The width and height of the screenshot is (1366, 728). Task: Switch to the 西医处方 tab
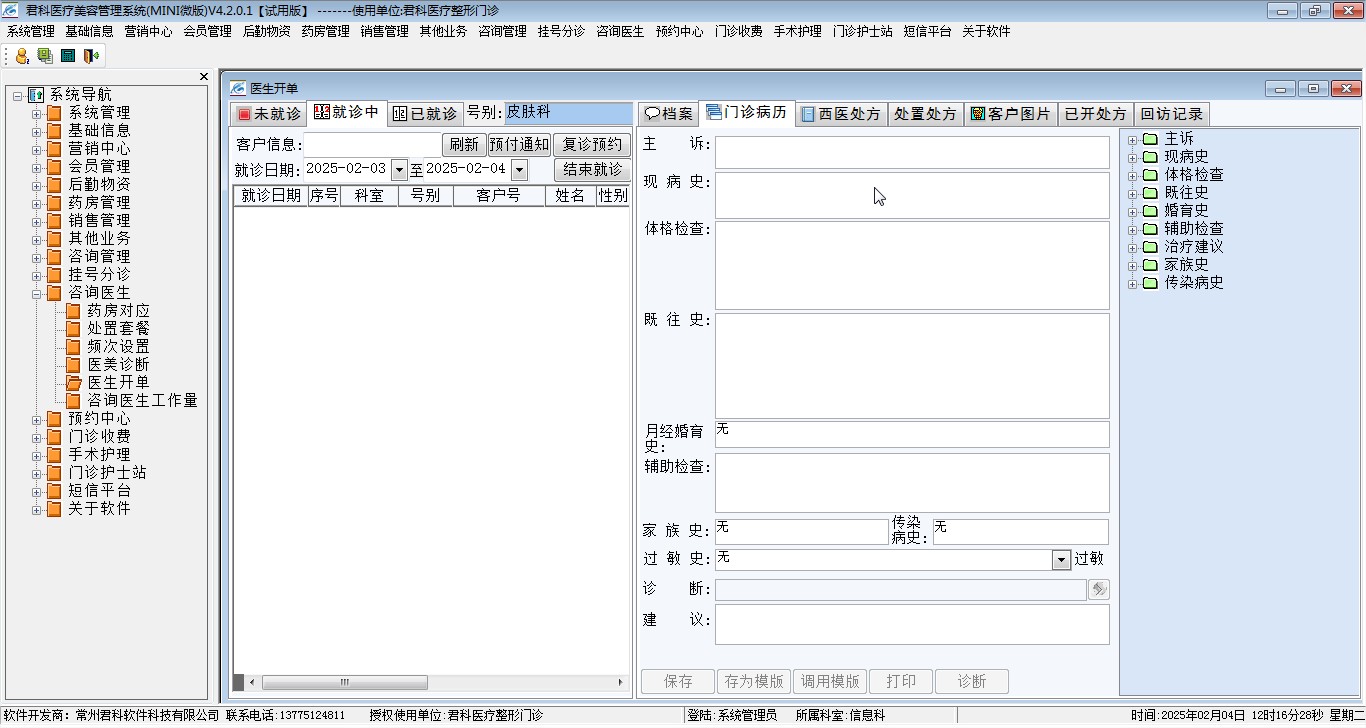(x=840, y=114)
